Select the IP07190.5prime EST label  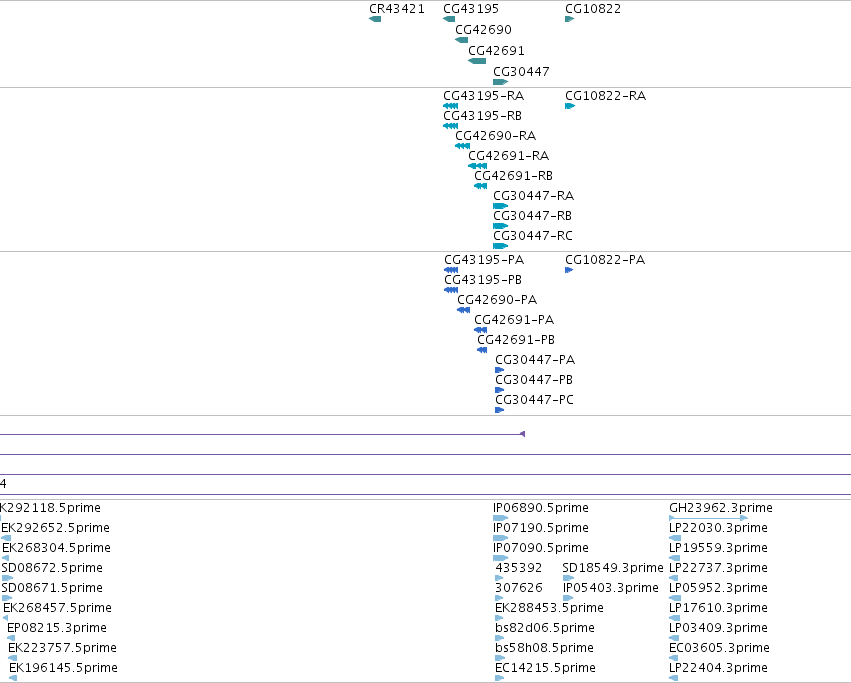point(541,528)
